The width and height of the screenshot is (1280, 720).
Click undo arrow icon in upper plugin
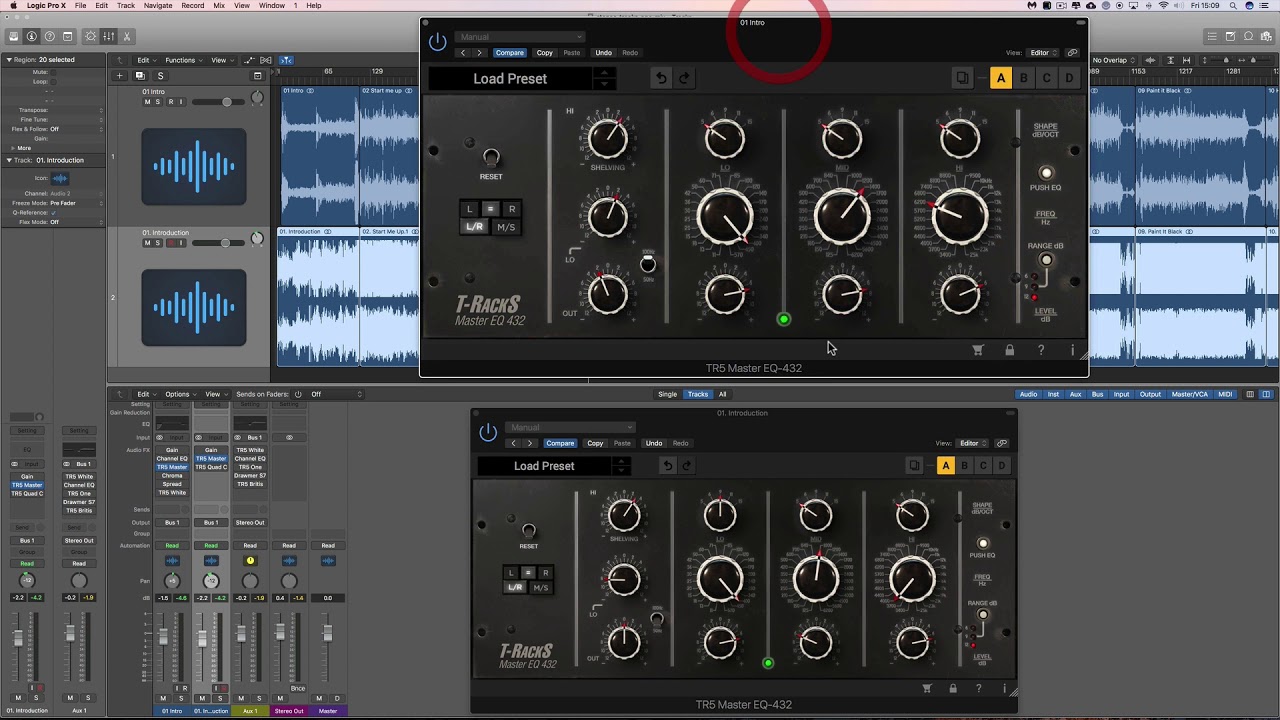(661, 78)
